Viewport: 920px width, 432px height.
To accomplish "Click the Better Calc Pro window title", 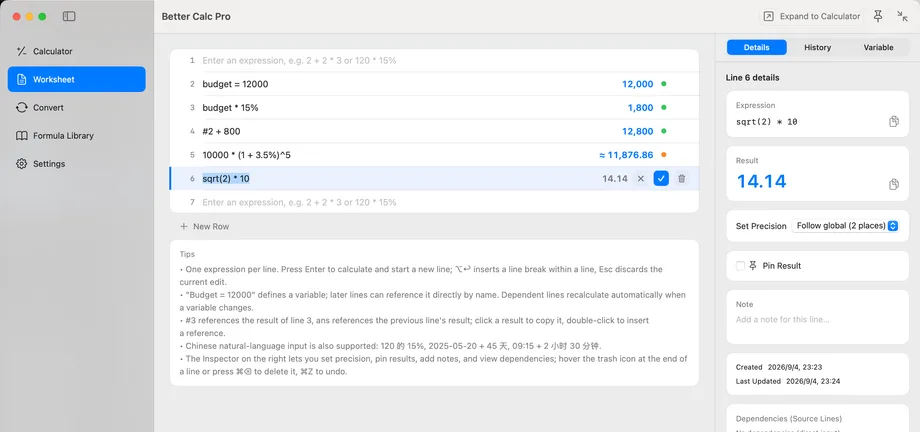I will [x=196, y=16].
